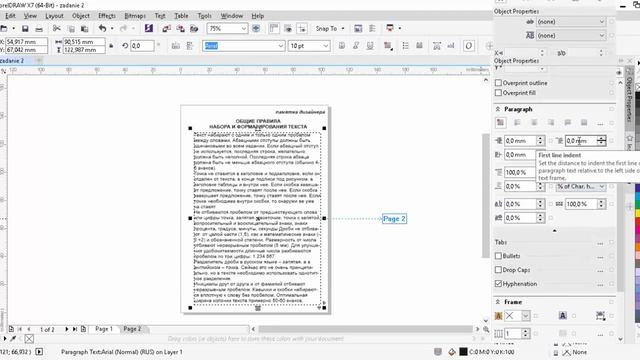Viewport: 640px width, 360px height.
Task: Click the Underline text icon
Action: [370, 46]
